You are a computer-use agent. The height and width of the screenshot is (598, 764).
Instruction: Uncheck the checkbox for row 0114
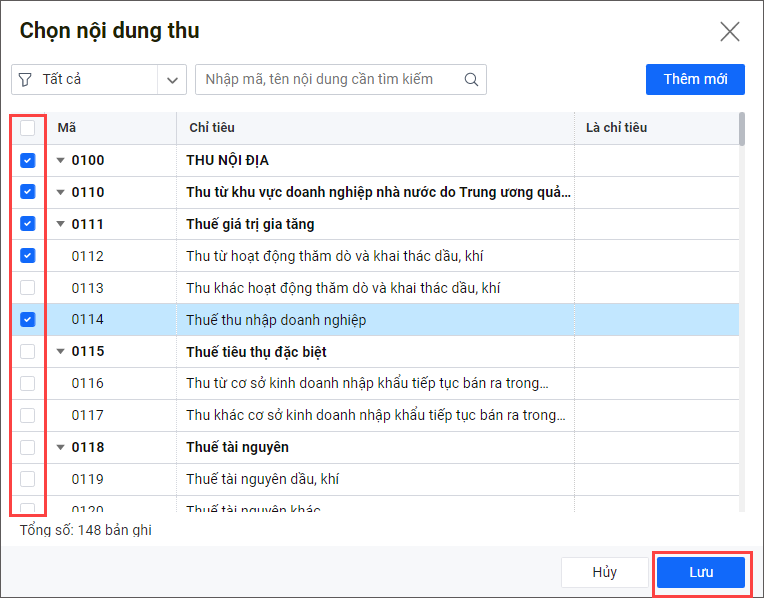tap(28, 320)
